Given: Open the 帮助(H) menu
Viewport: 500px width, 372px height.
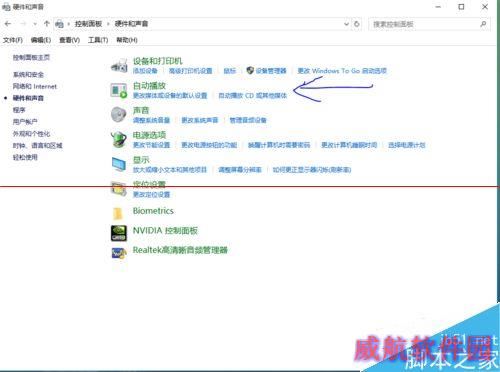Looking at the screenshot, I should click(127, 40).
